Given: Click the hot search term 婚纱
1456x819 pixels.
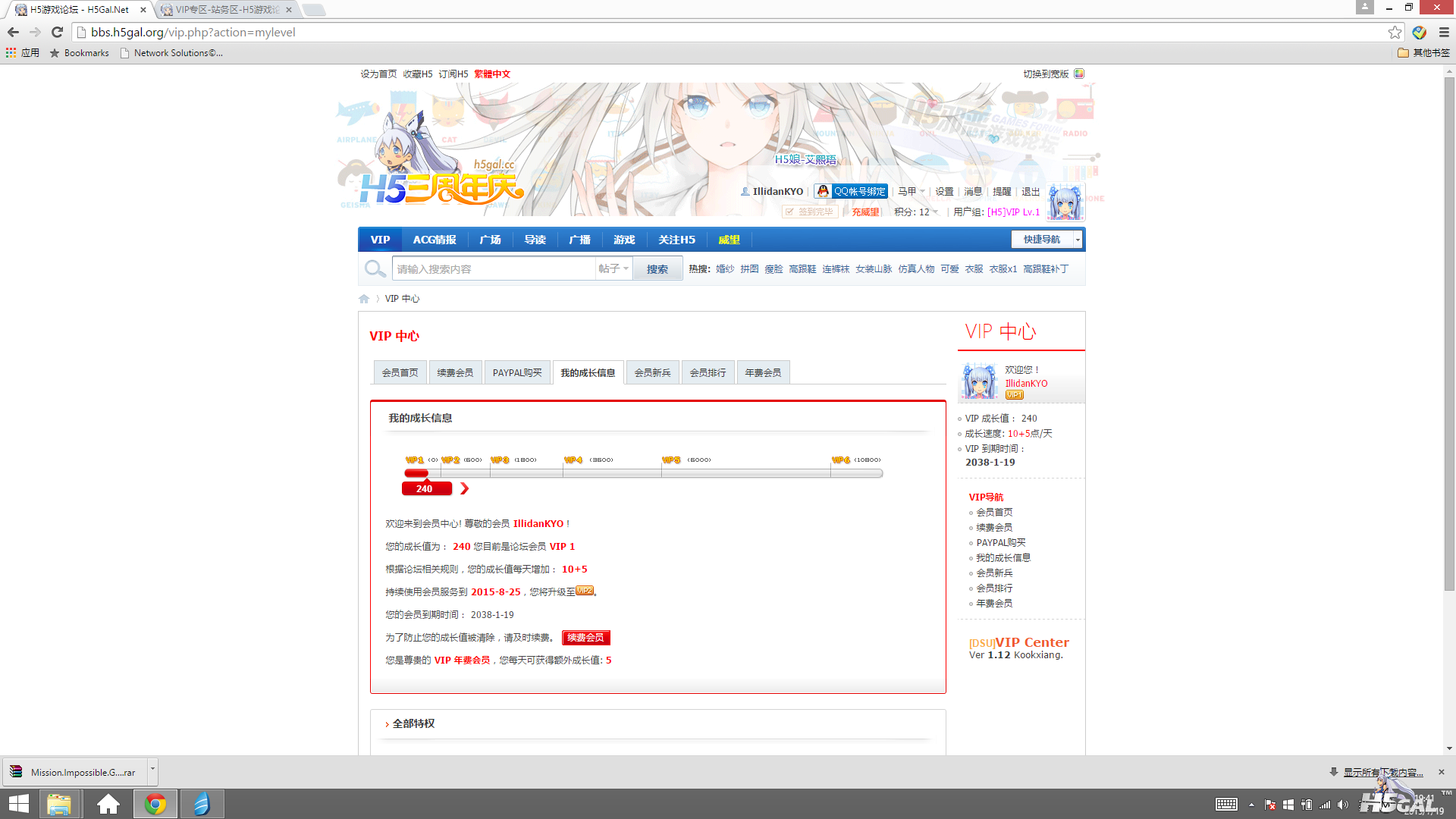Looking at the screenshot, I should point(725,269).
